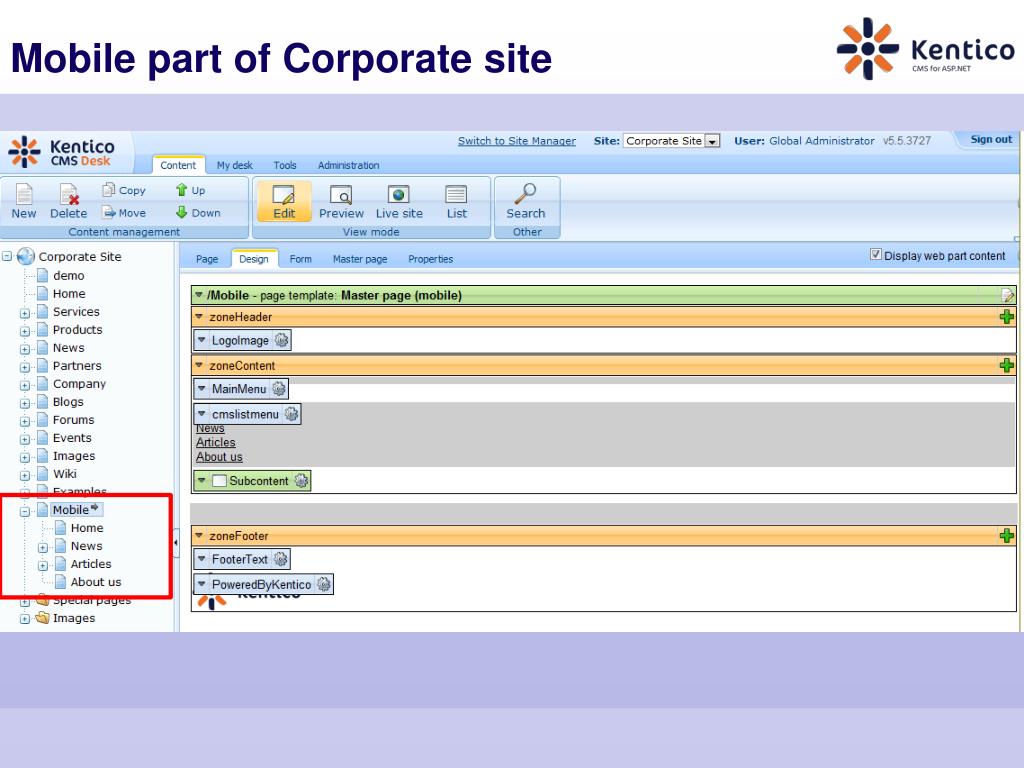Open the Subcontent web part dropdown arrow
The width and height of the screenshot is (1024, 768).
[x=202, y=481]
